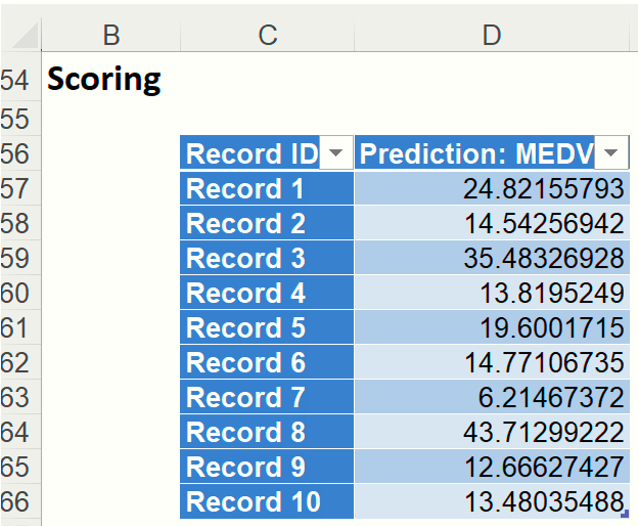Click the cell containing 14.54256942
The width and height of the screenshot is (639, 526).
click(492, 224)
